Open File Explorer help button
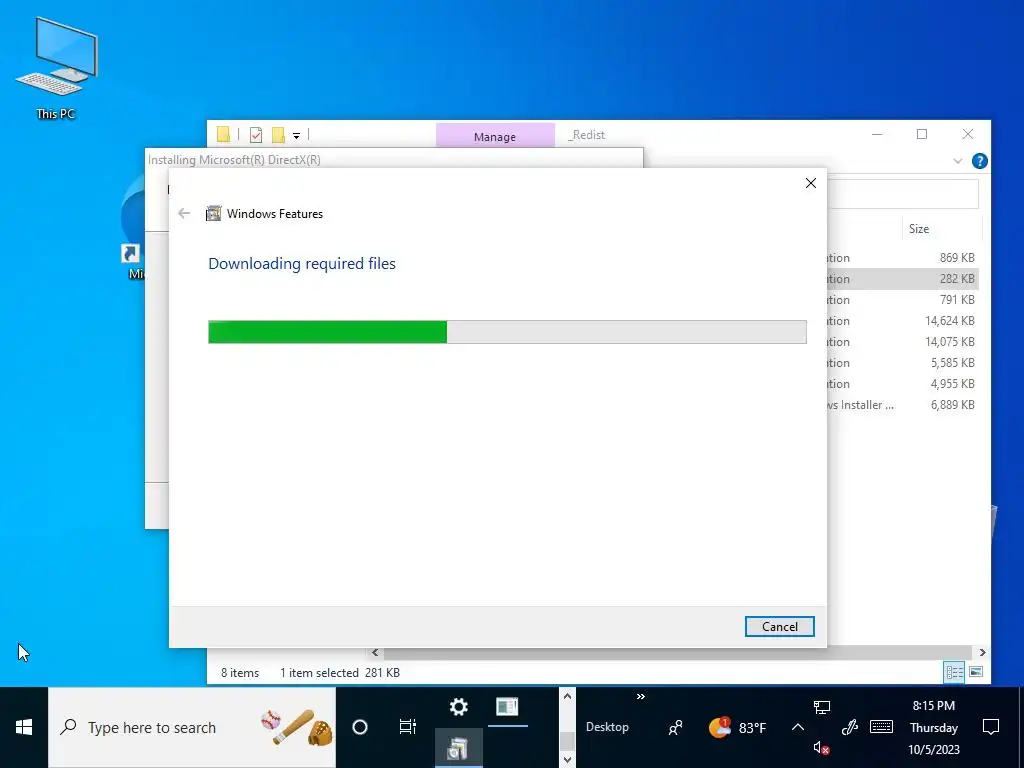Screen dimensions: 1024x768 tap(979, 161)
